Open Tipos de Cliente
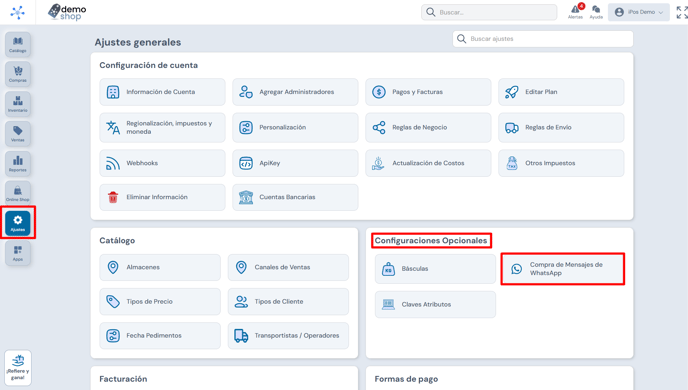 click(x=288, y=301)
